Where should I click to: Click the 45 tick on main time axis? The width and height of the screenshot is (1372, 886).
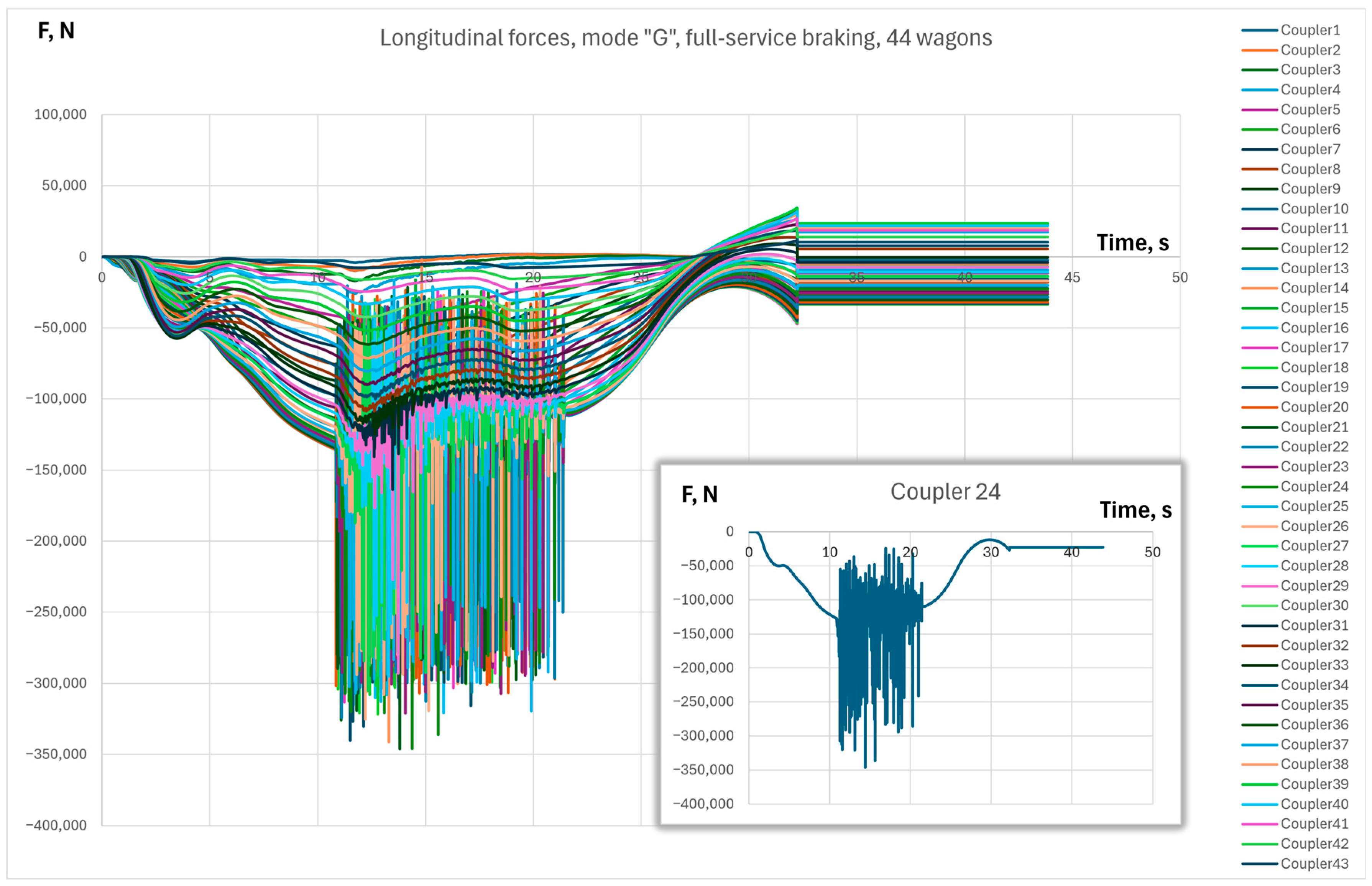pyautogui.click(x=1071, y=277)
